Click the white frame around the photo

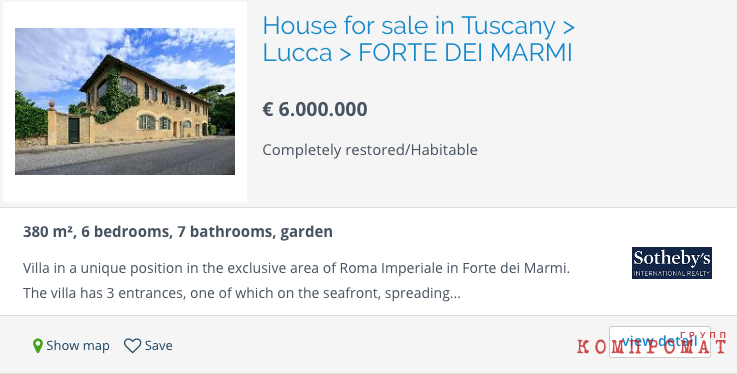125,15
